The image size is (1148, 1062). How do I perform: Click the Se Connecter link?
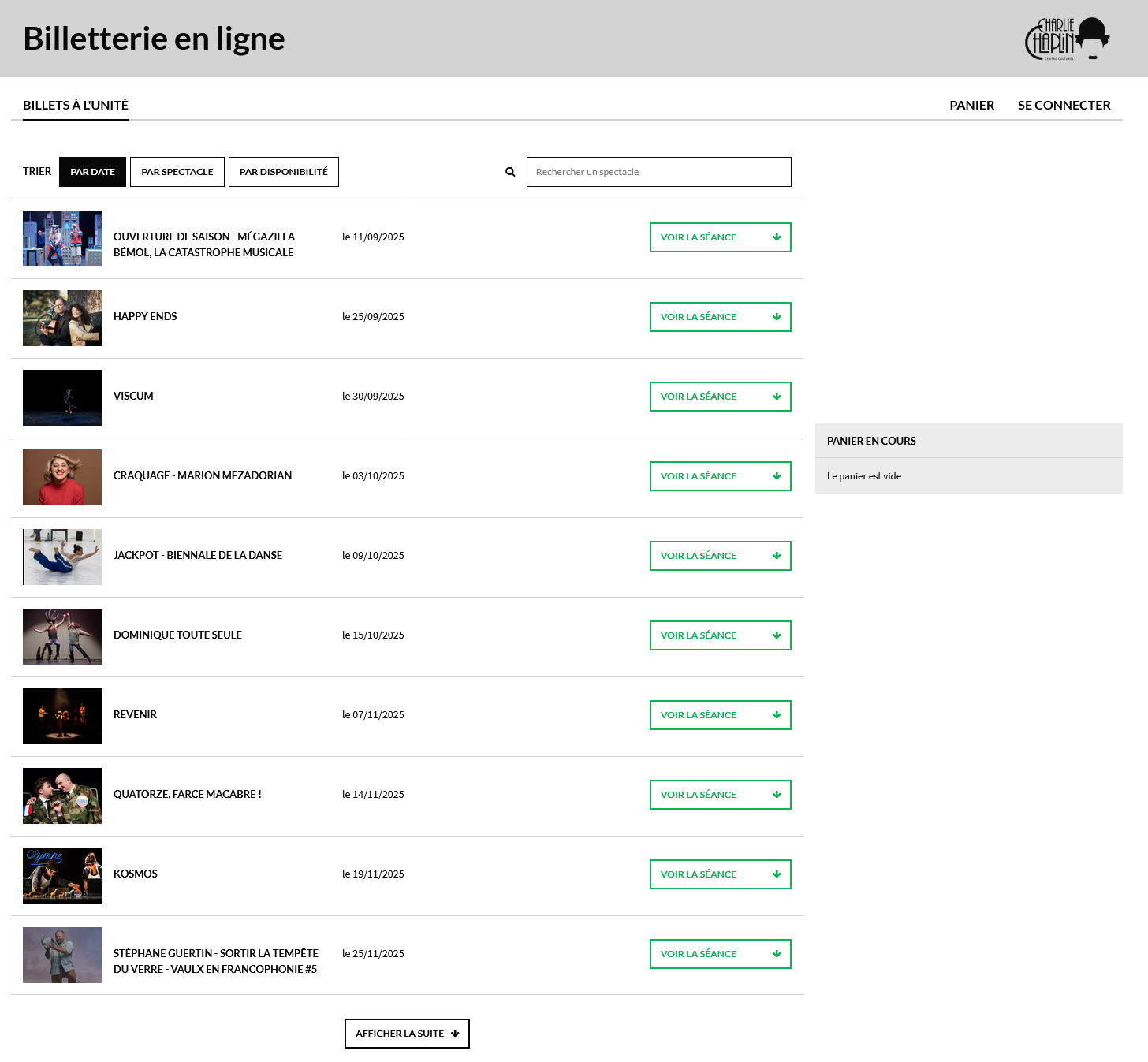tap(1064, 106)
